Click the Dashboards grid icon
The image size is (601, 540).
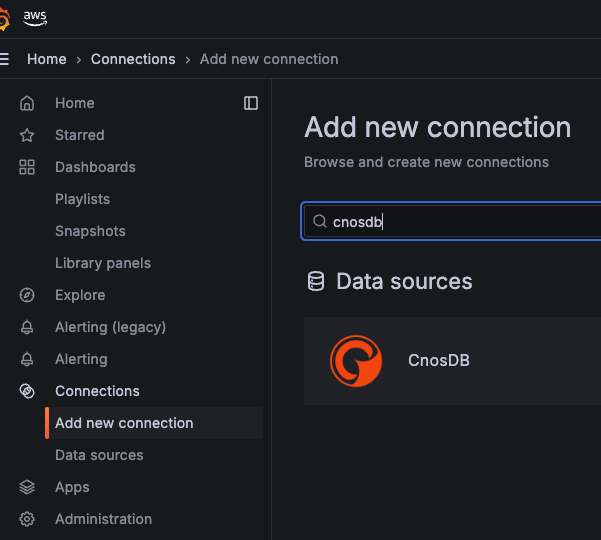[x=27, y=167]
